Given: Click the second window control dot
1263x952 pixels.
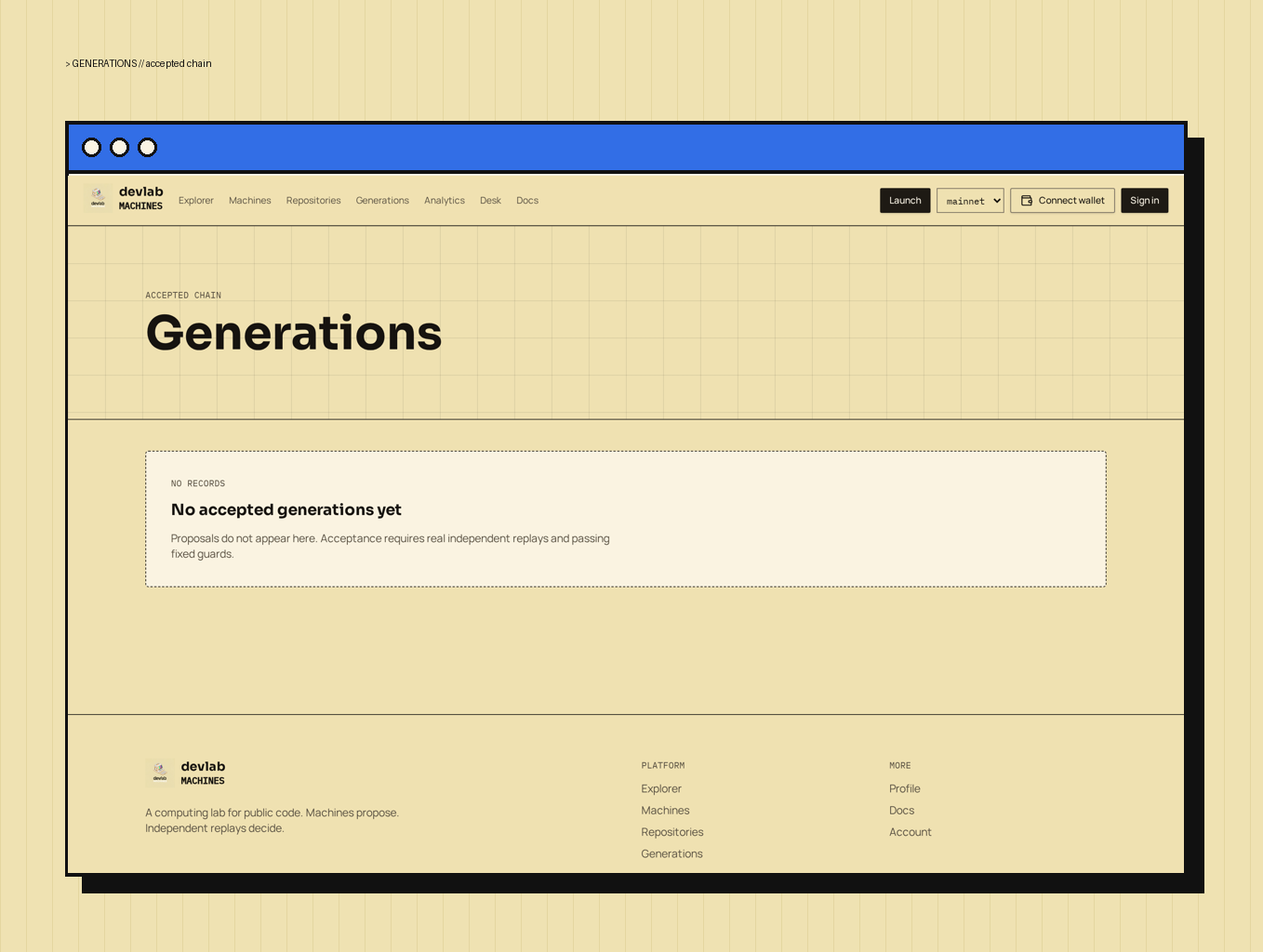Looking at the screenshot, I should (120, 148).
